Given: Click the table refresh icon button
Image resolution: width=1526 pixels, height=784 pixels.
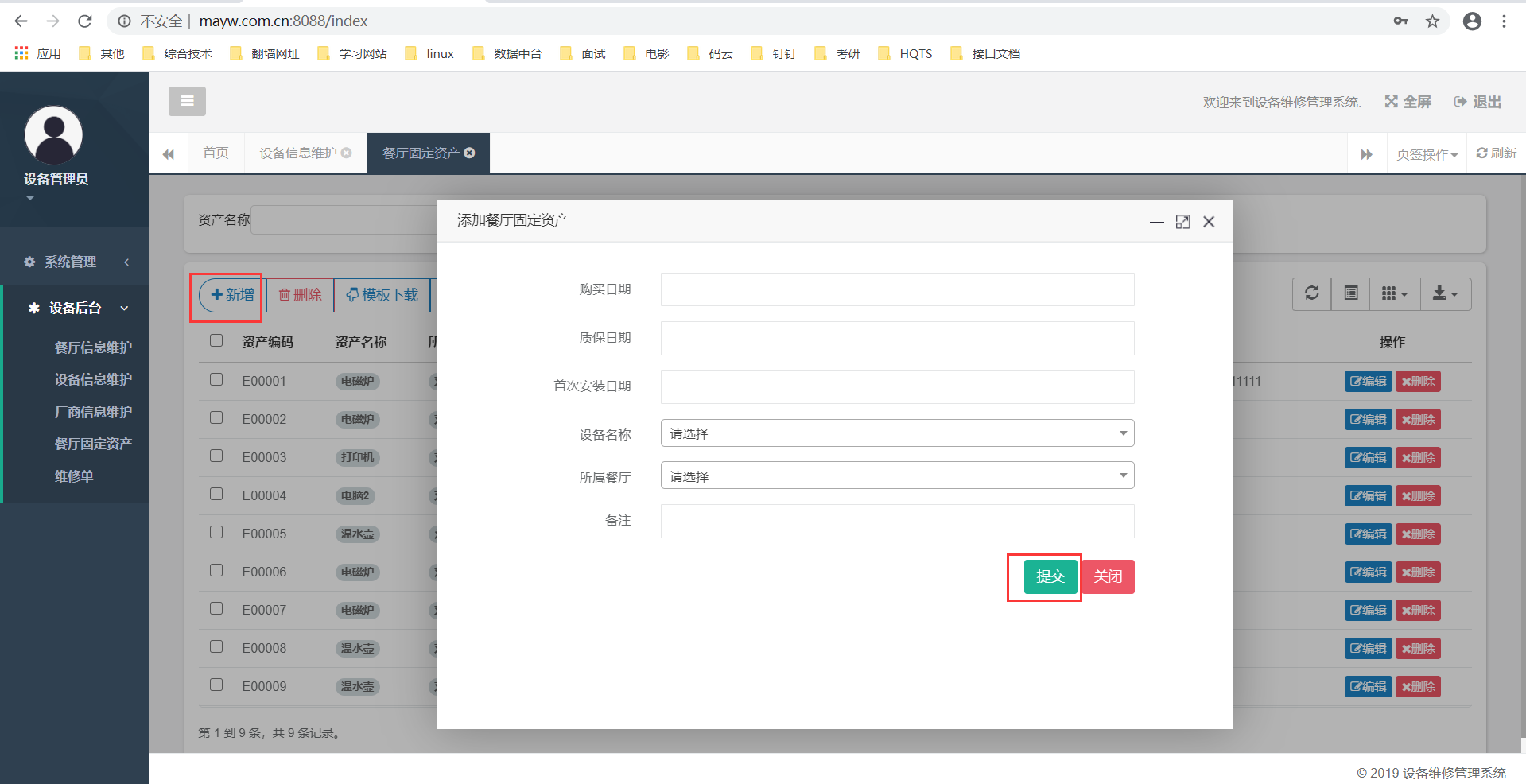Looking at the screenshot, I should coord(1312,293).
